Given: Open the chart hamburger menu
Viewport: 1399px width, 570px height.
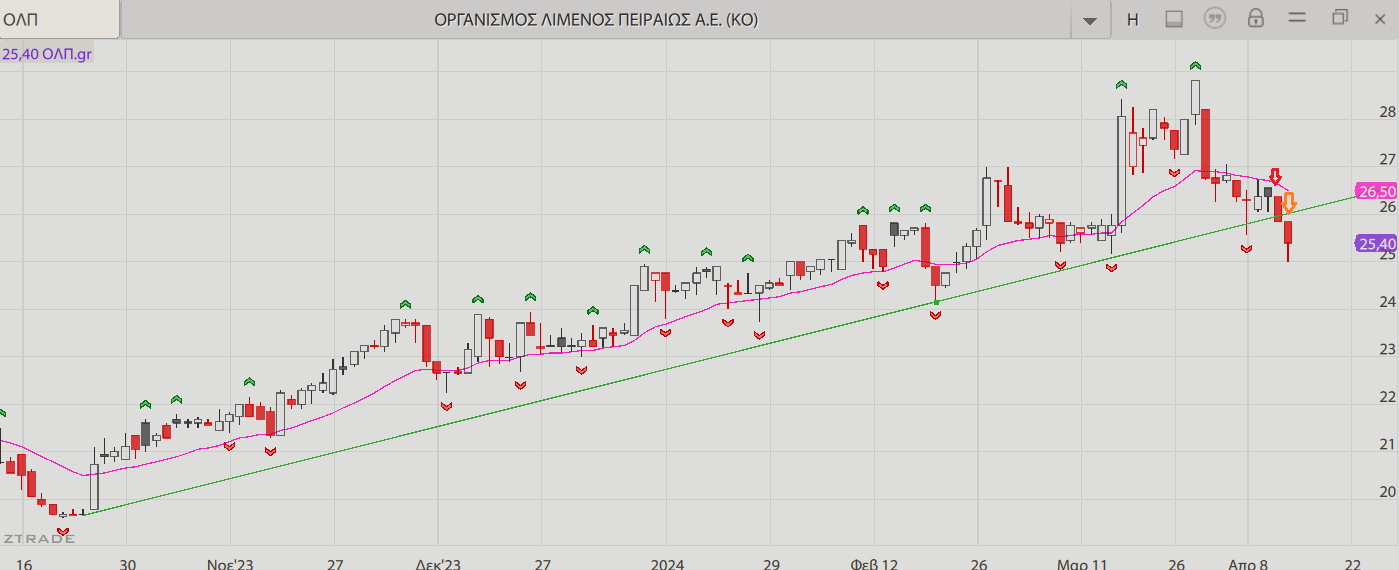Looking at the screenshot, I should click(x=1298, y=18).
